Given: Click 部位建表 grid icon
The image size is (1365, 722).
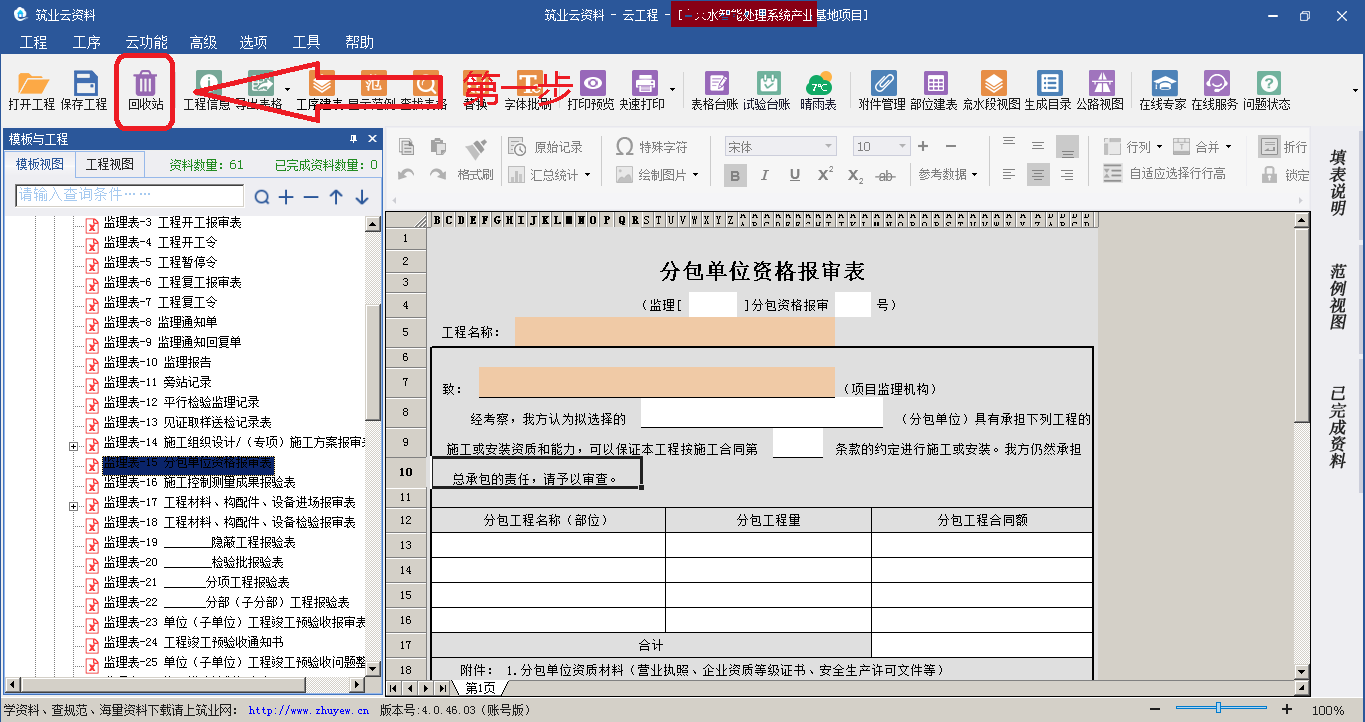Looking at the screenshot, I should click(x=934, y=90).
